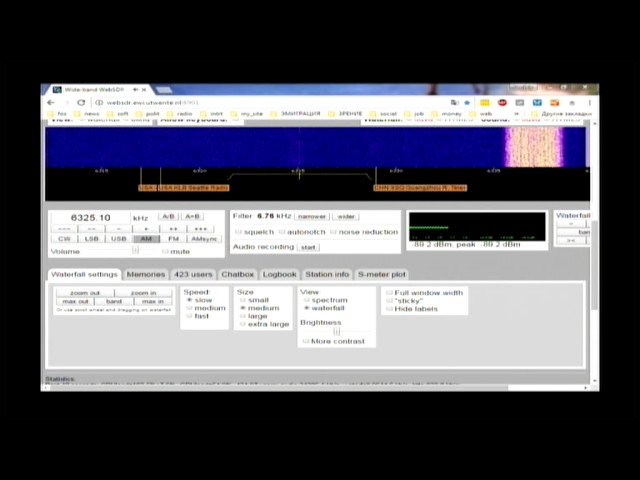Enable Full window width option
Screen dimensions: 640x480
click(x=389, y=293)
